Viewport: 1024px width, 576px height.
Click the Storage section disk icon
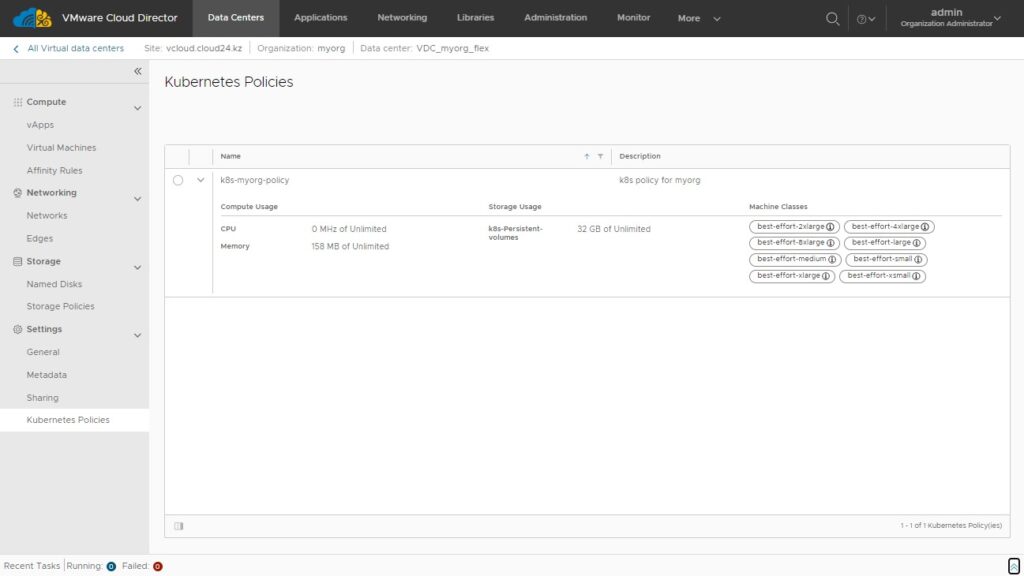(18, 261)
